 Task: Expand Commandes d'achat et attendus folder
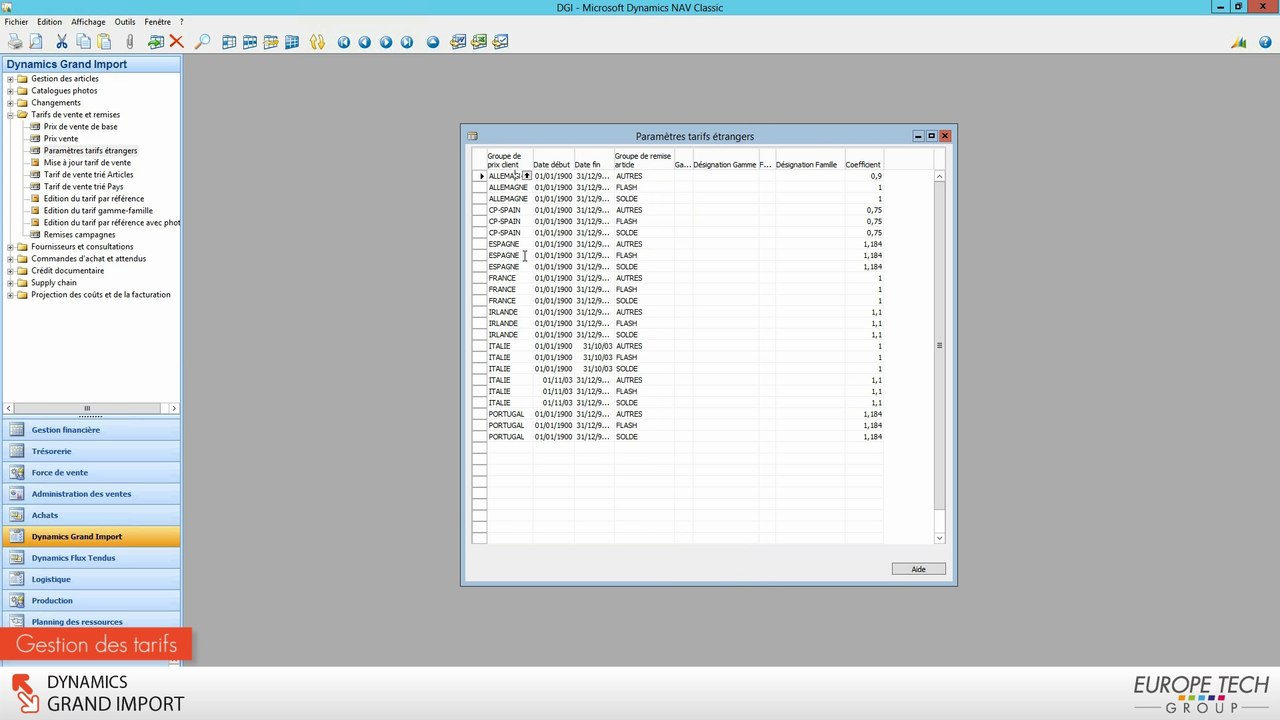[10, 259]
